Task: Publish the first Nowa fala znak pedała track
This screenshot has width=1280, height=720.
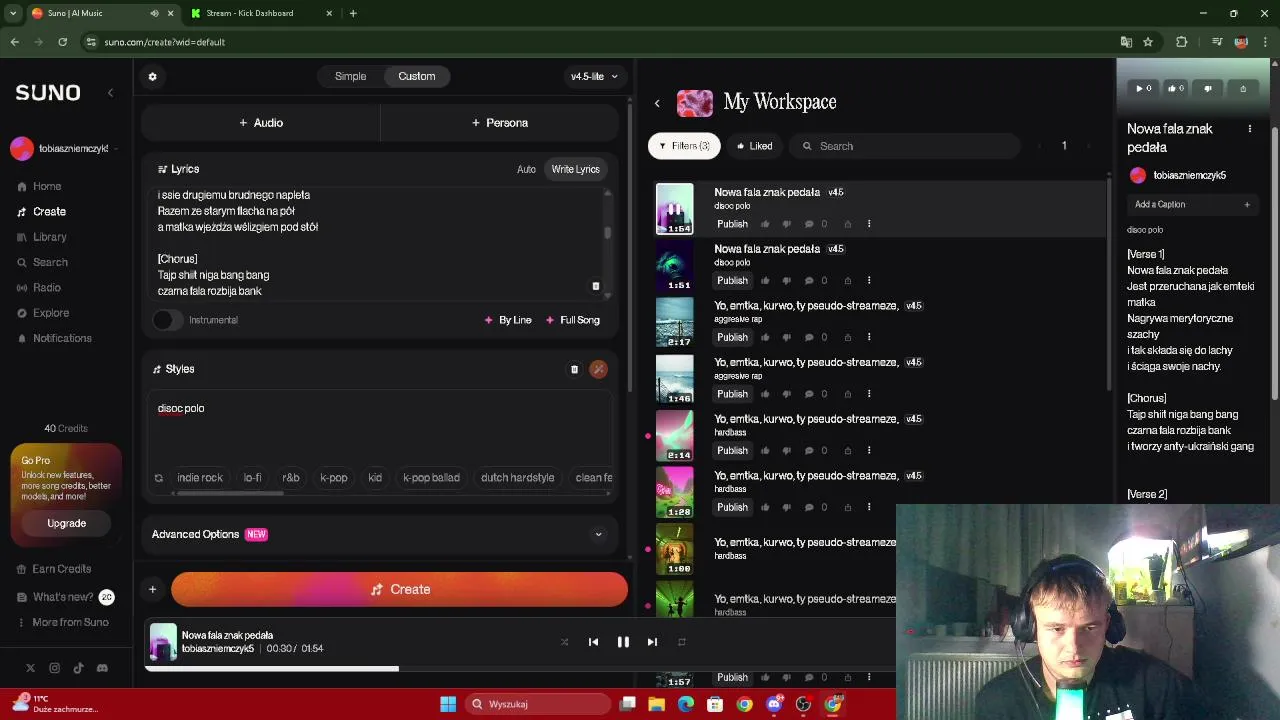Action: [732, 224]
